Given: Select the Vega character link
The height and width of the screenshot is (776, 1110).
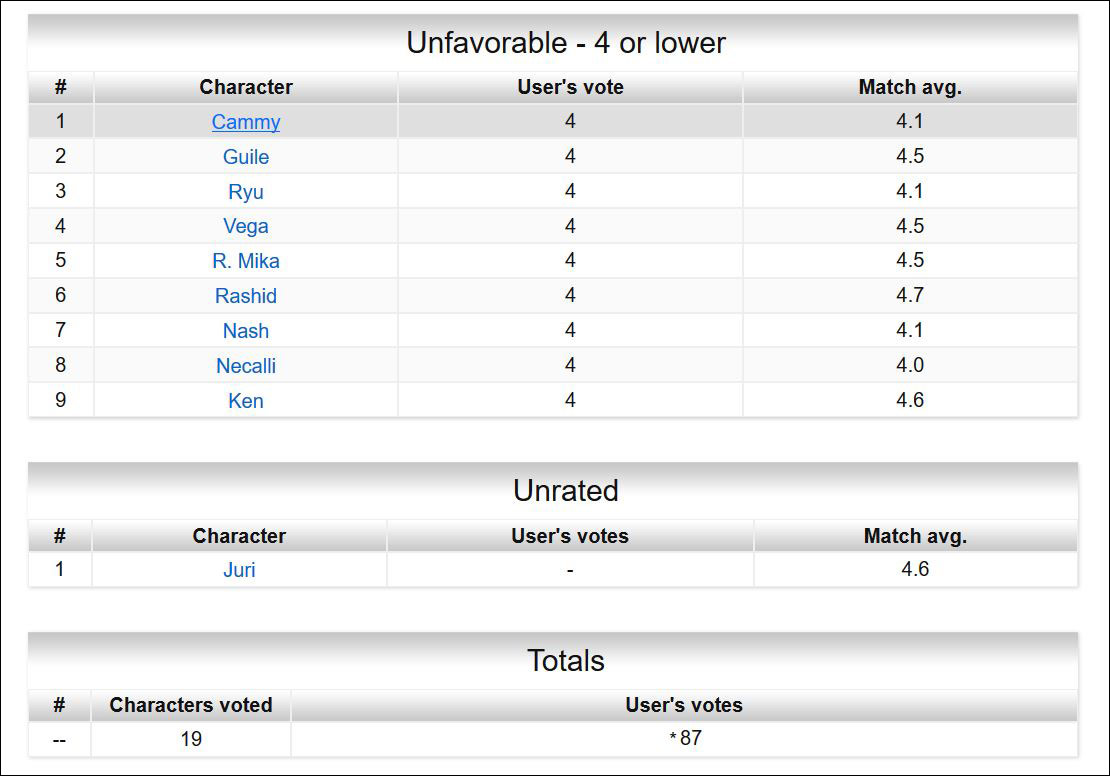Looking at the screenshot, I should [x=245, y=226].
